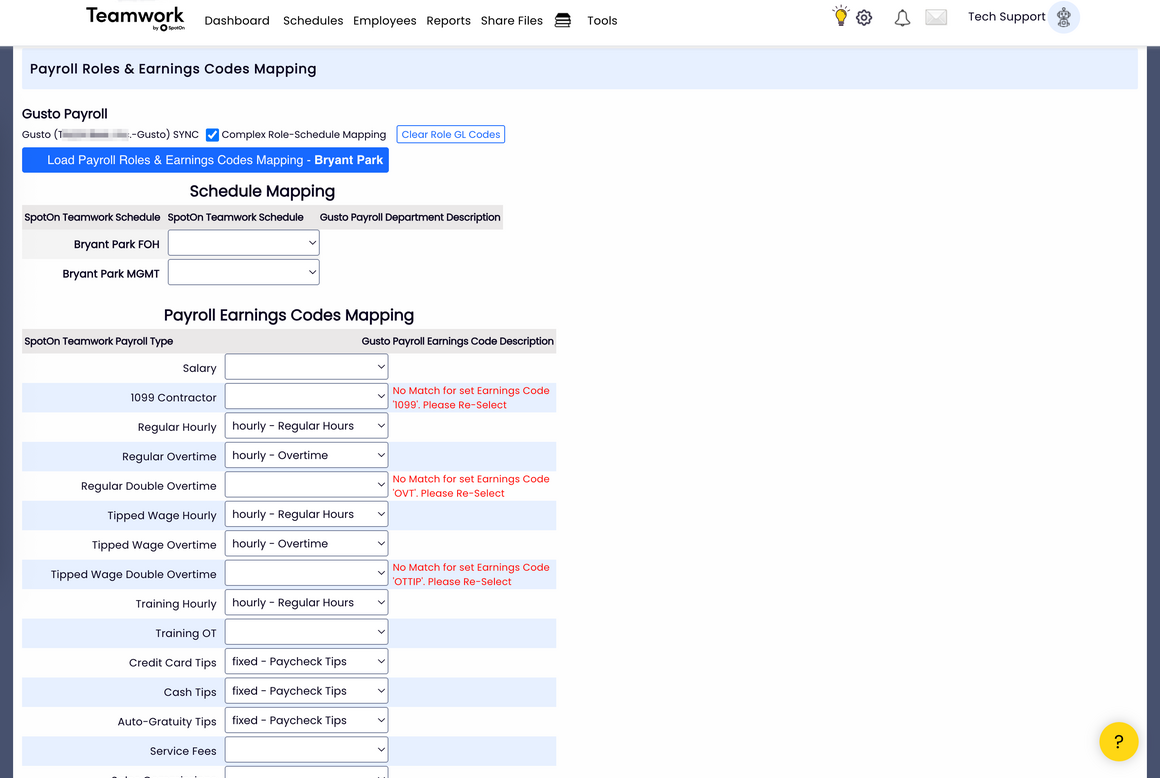The image size is (1160, 778).
Task: Click the 'No Match' error for code 'OVT'
Action: tap(471, 486)
